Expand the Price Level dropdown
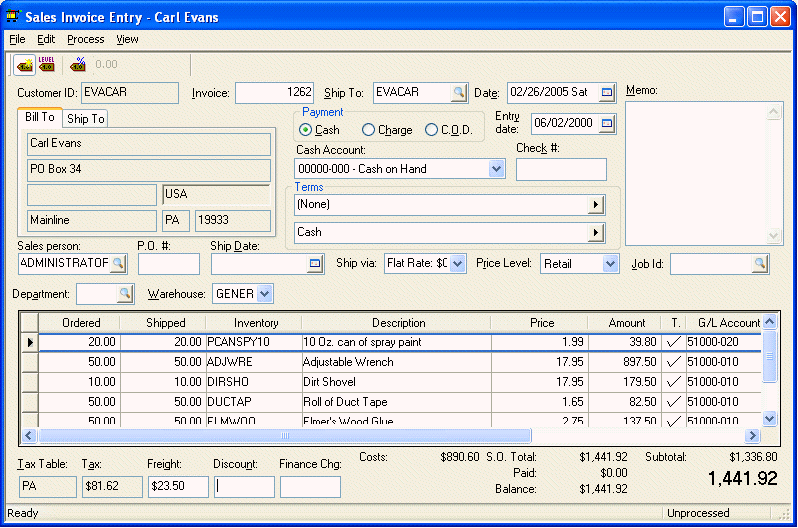This screenshot has width=798, height=528. click(x=610, y=264)
